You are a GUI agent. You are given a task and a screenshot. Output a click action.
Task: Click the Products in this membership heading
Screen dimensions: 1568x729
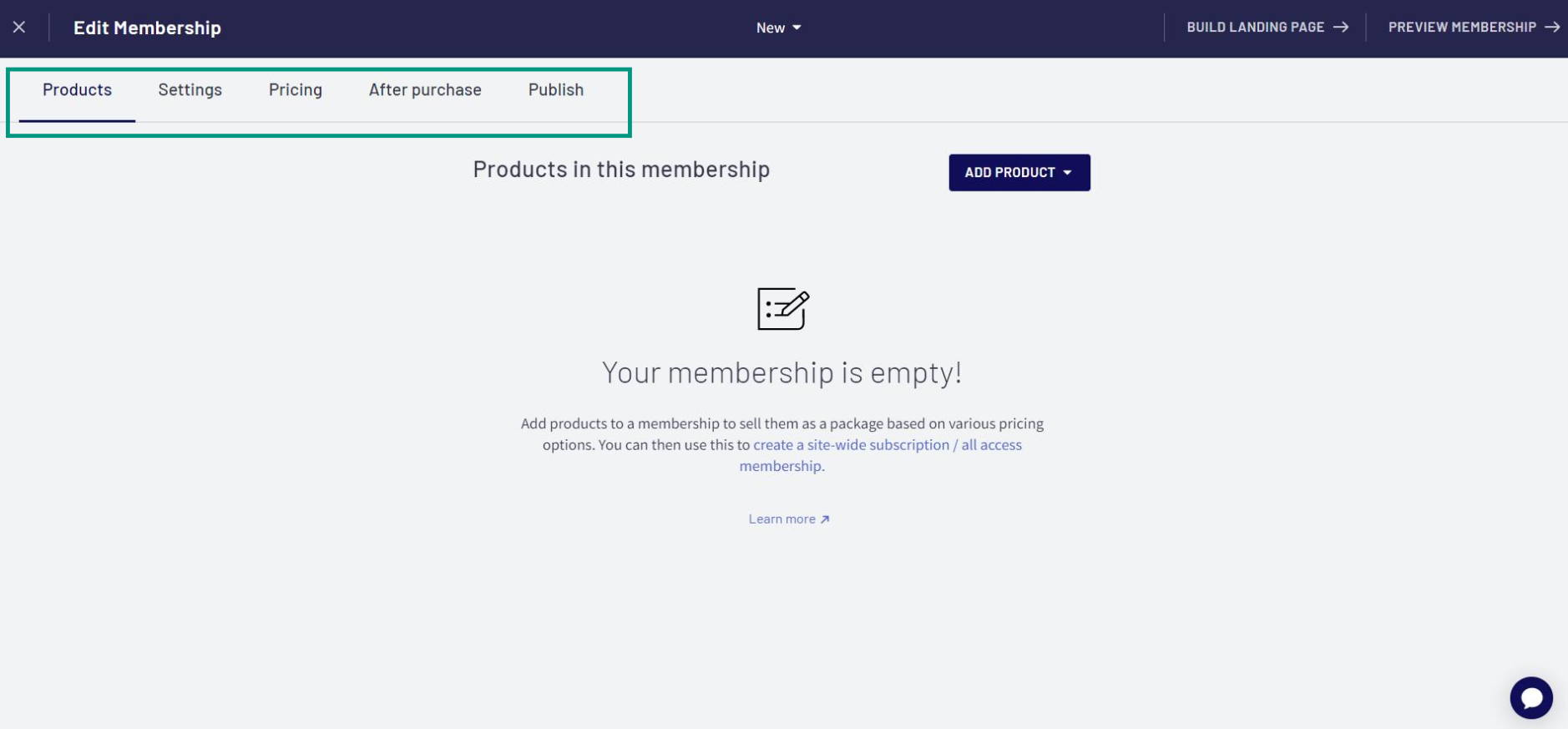621,170
